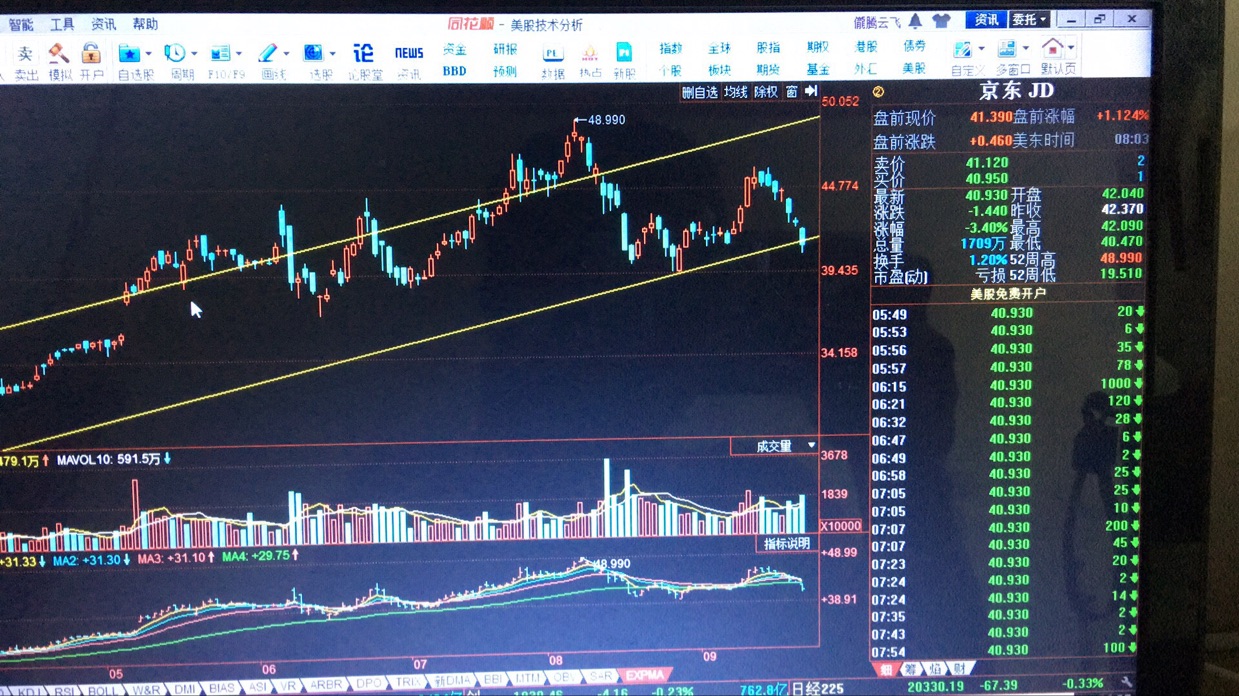
Task: Click the circled number 2 icon near 京东 JD
Action: click(879, 92)
